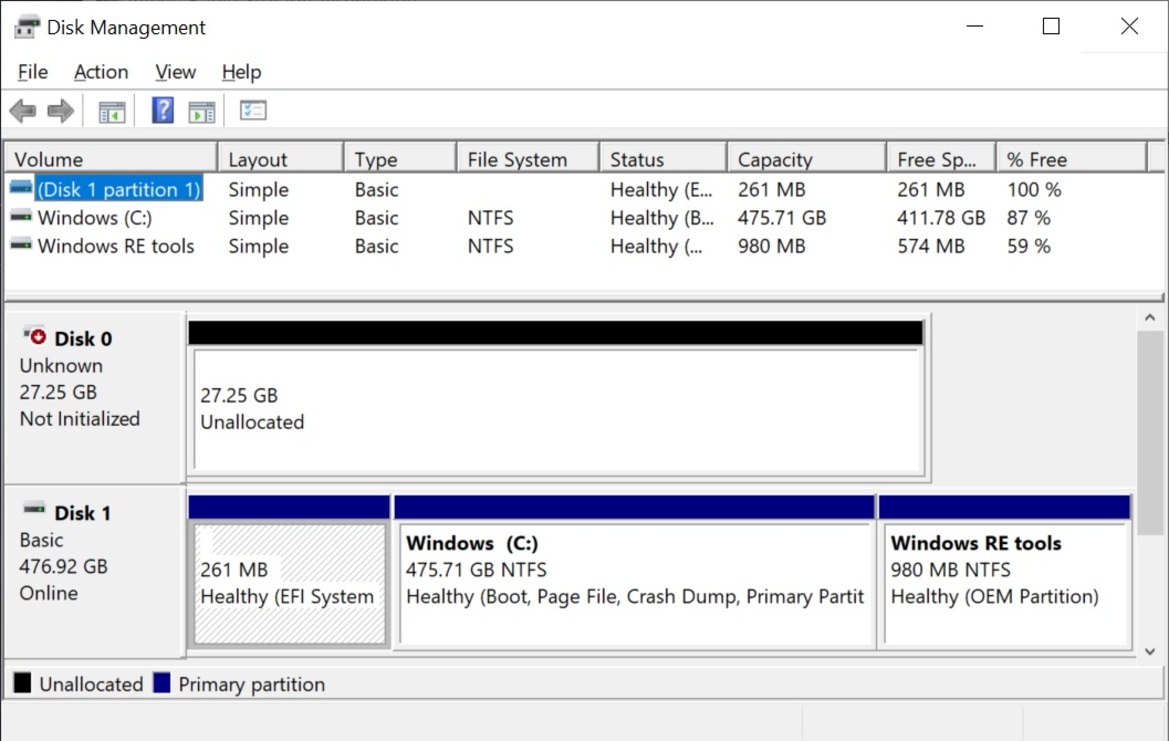The image size is (1169, 741).
Task: Click the Healthy (B... status cell
Action: pos(662,218)
